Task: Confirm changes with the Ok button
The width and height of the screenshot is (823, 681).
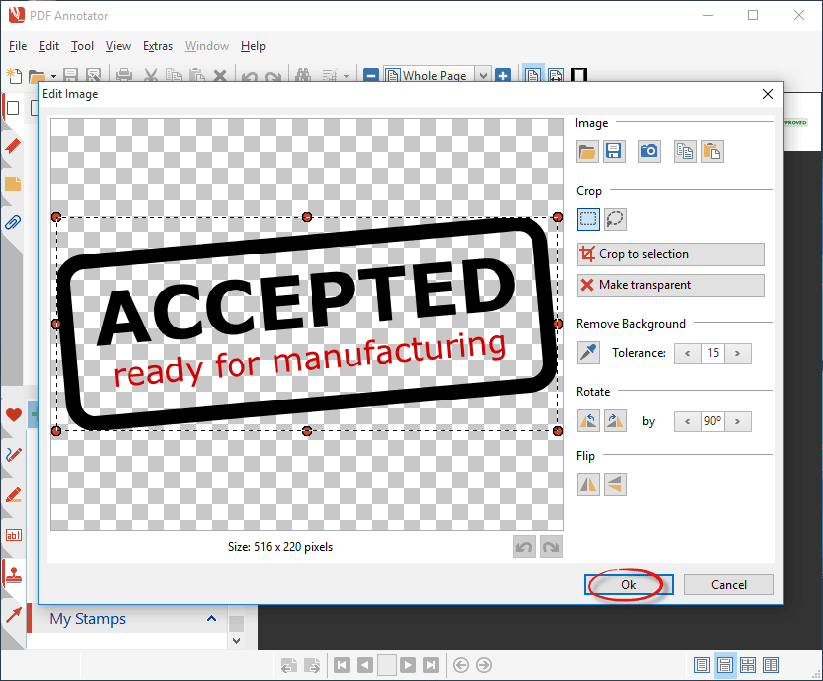Action: pos(627,585)
